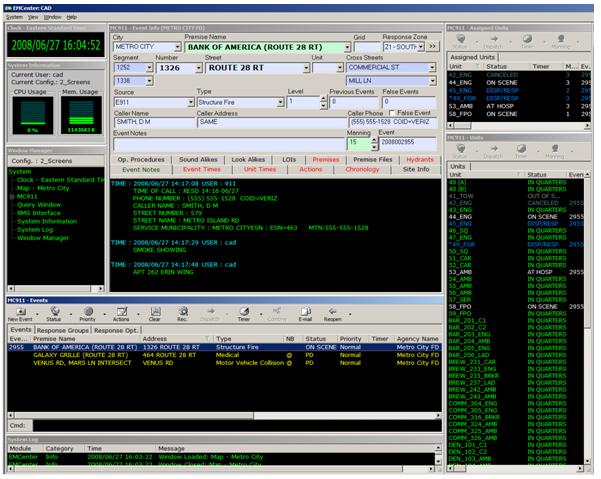Click the Timer icon in Events toolbar

tap(244, 311)
